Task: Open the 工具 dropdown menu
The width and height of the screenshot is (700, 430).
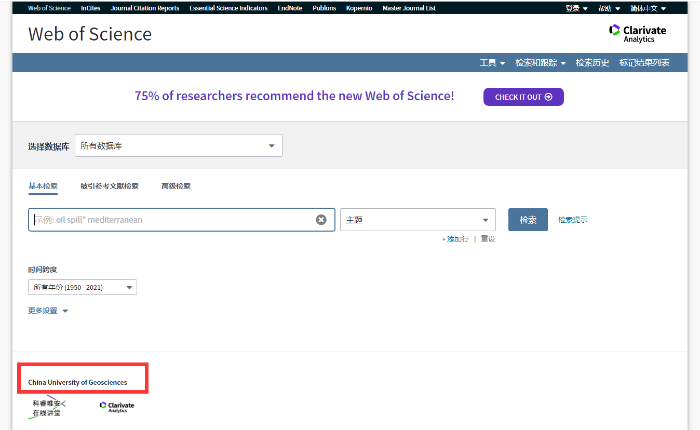Action: 492,63
